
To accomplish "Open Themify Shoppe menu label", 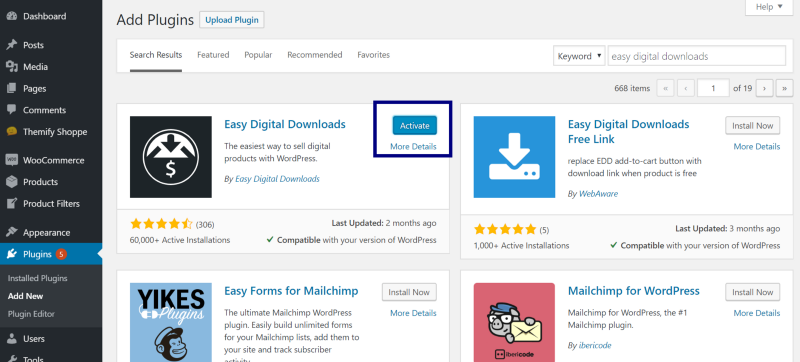I will coord(55,132).
